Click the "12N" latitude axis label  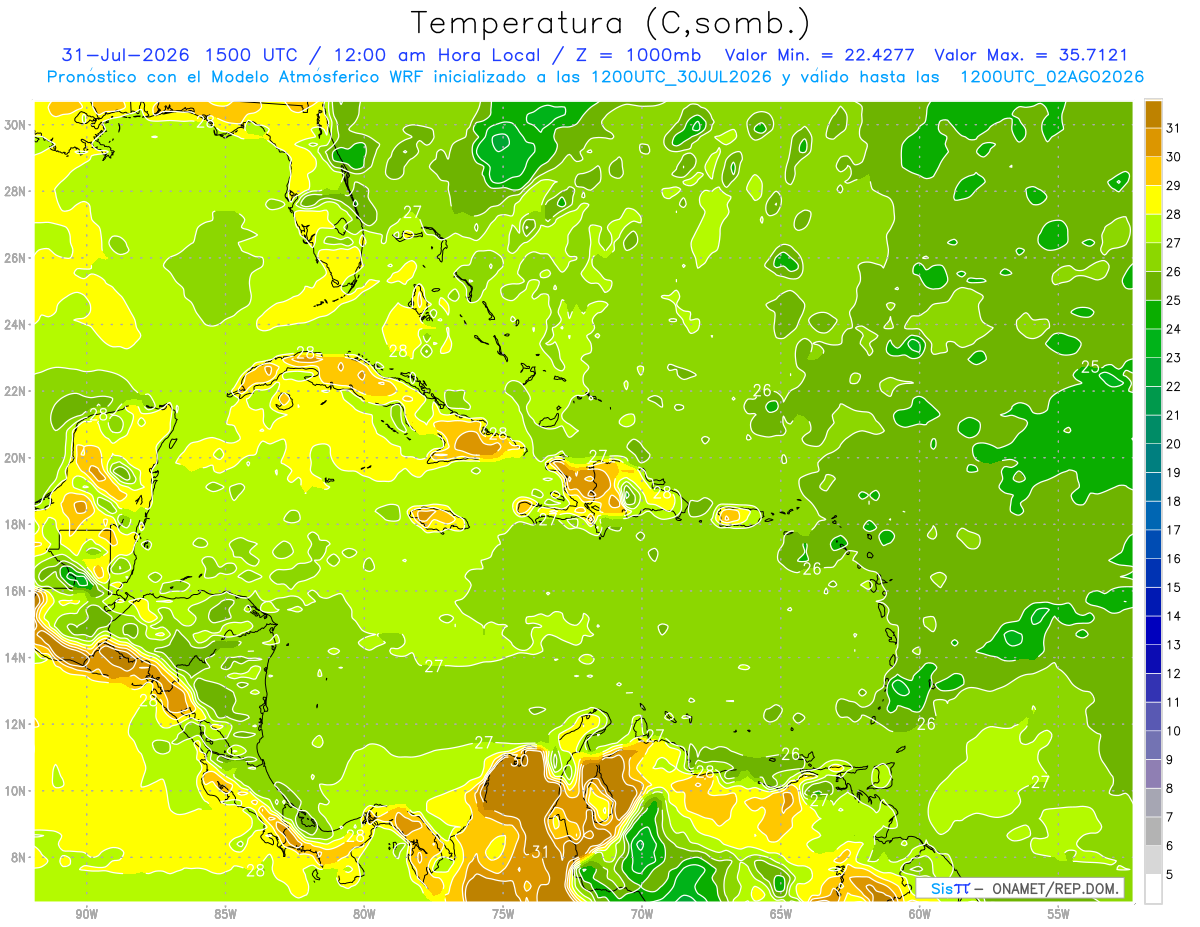click(x=15, y=724)
